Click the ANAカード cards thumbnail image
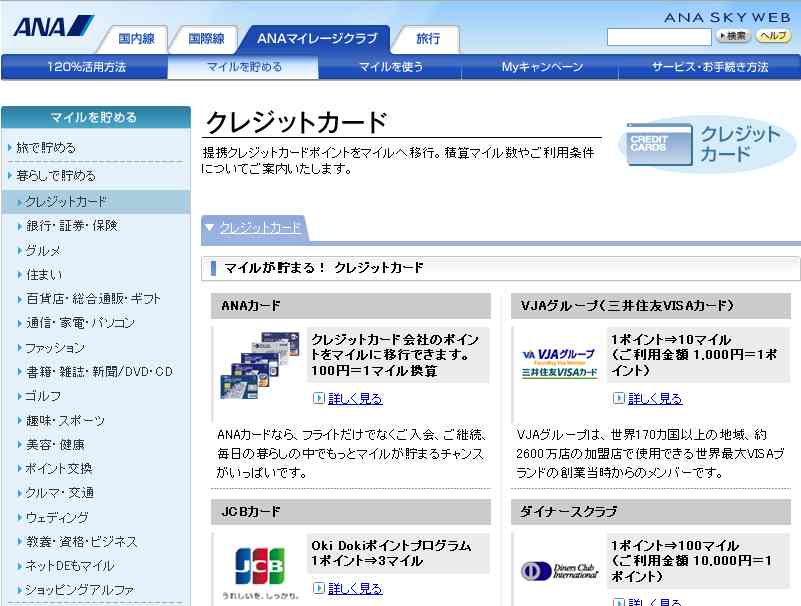The width and height of the screenshot is (801, 606). coord(260,365)
